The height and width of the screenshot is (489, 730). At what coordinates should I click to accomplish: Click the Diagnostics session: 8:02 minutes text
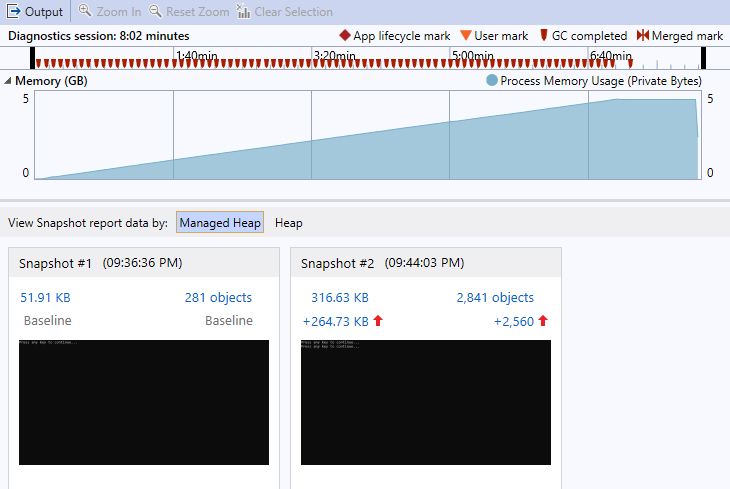99,36
